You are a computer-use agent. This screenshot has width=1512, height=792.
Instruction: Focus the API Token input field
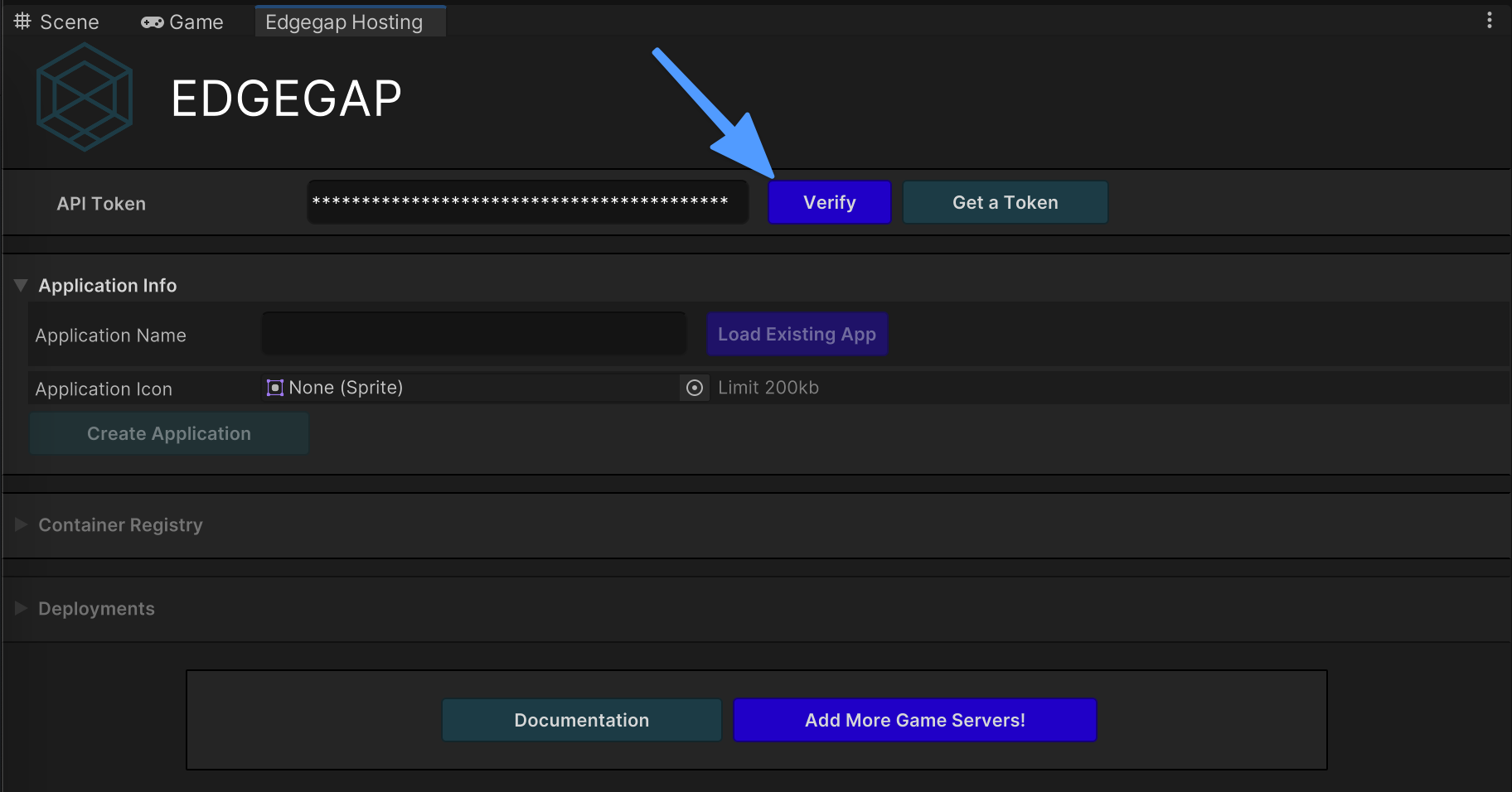(x=527, y=202)
